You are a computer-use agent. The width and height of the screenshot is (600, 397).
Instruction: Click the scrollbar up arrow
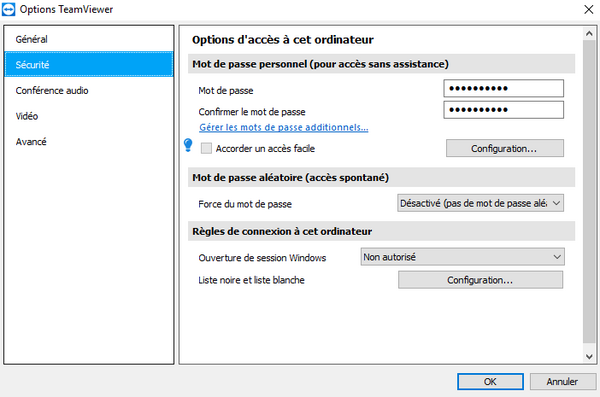[x=589, y=34]
